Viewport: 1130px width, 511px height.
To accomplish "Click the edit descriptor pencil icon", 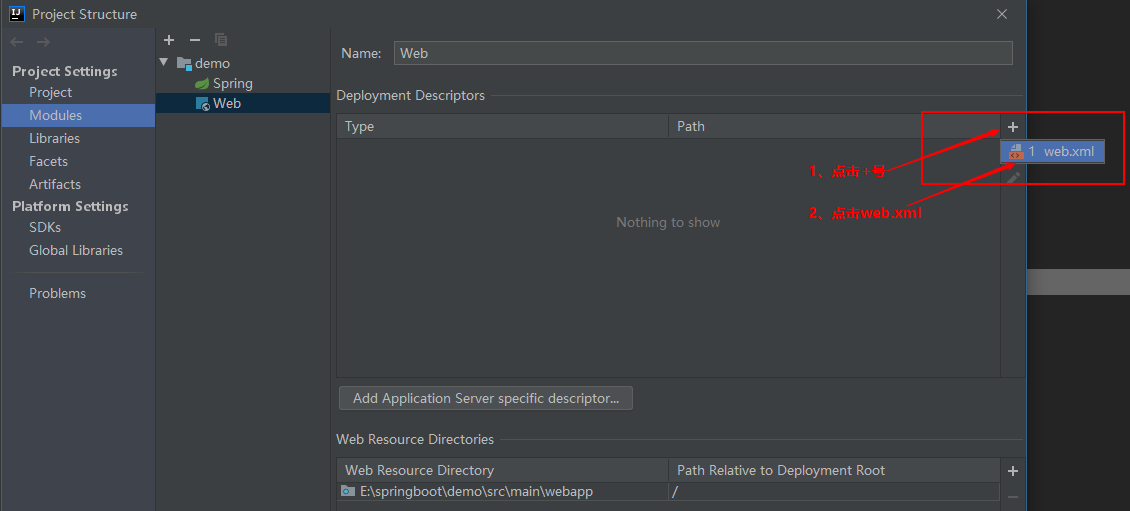I will point(1013,177).
